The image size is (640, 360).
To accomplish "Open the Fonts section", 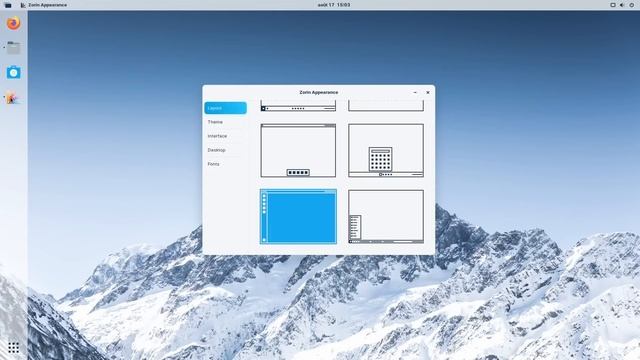I will [x=225, y=164].
